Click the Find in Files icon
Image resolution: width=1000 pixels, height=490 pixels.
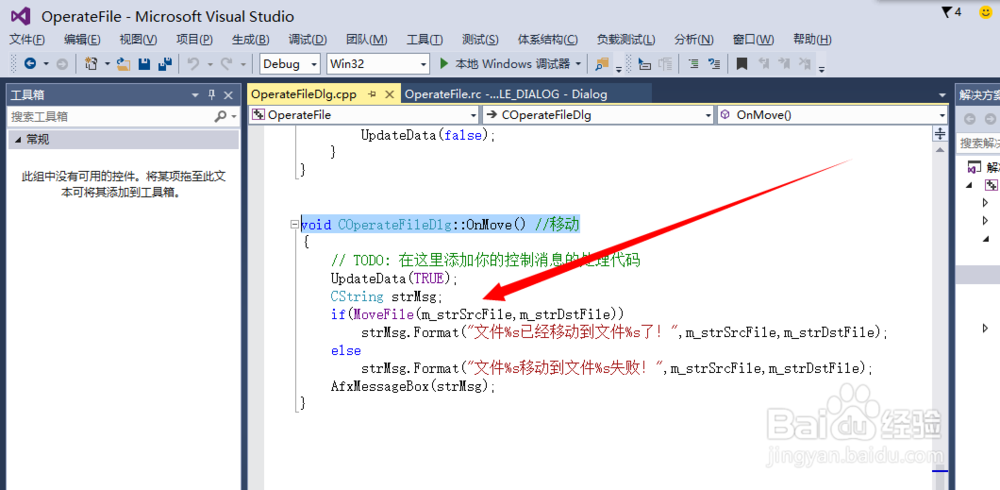pos(601,64)
